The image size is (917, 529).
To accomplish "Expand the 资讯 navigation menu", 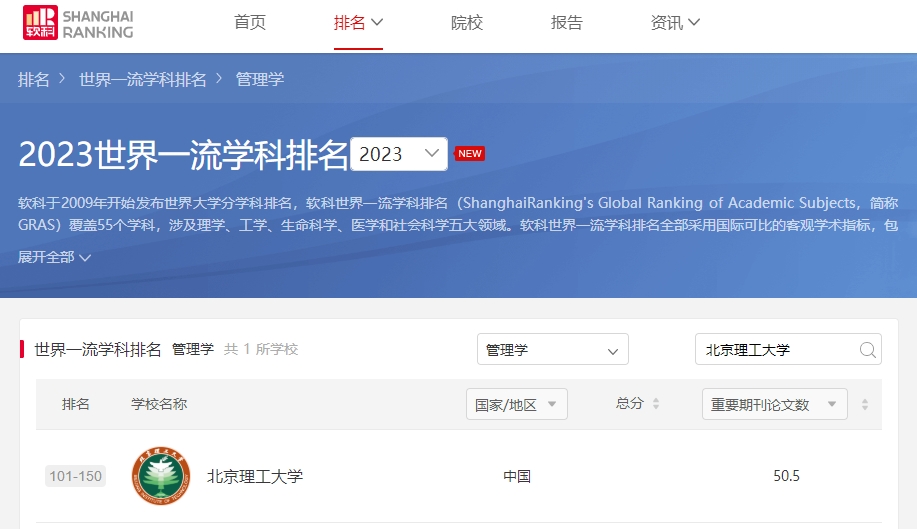I will click(x=675, y=23).
